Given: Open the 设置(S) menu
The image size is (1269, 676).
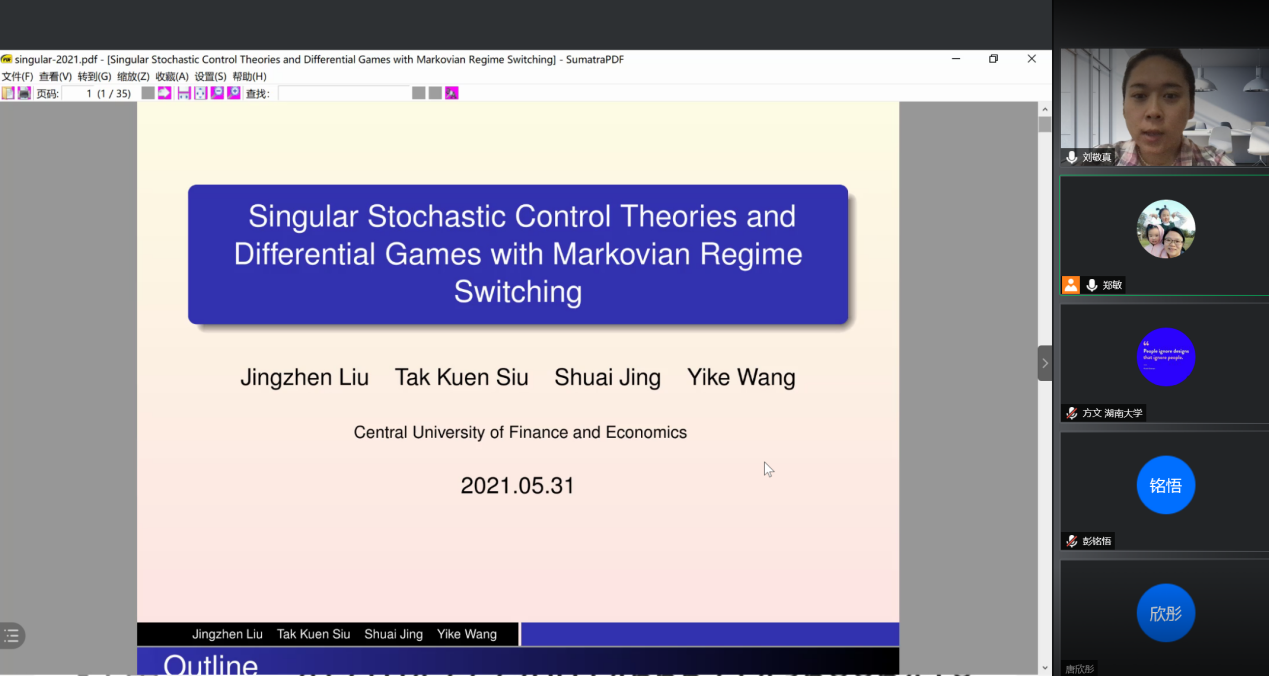Looking at the screenshot, I should pos(210,76).
